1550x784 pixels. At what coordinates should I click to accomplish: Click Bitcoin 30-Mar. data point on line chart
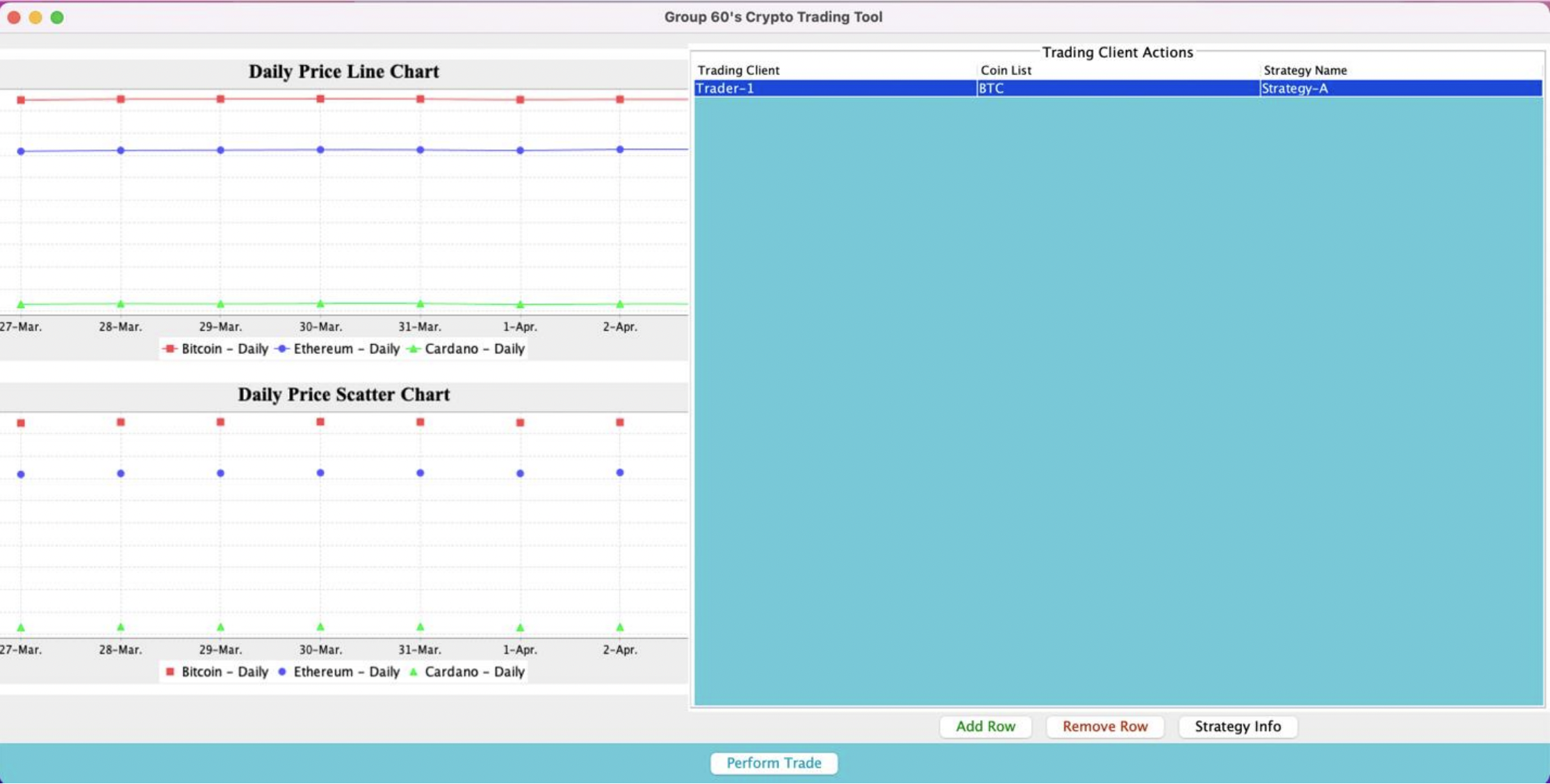pos(320,99)
